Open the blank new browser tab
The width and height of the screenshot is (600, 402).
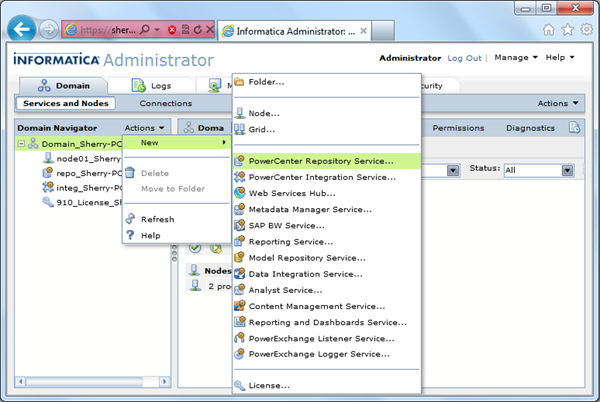(x=383, y=31)
